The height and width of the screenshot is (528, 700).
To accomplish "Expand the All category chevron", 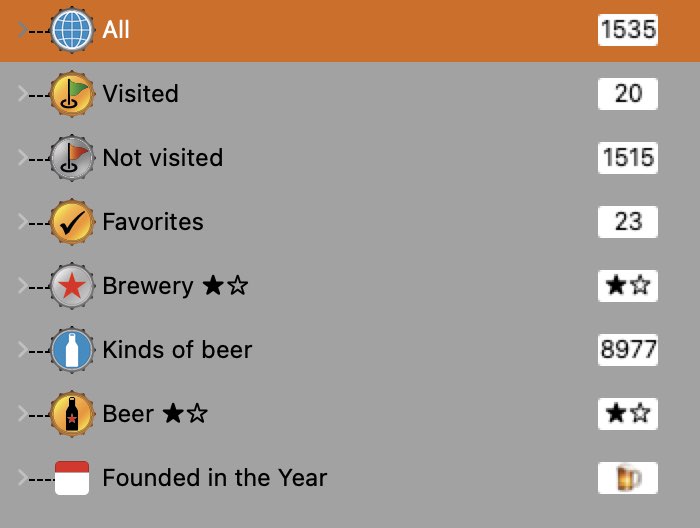I will point(22,30).
